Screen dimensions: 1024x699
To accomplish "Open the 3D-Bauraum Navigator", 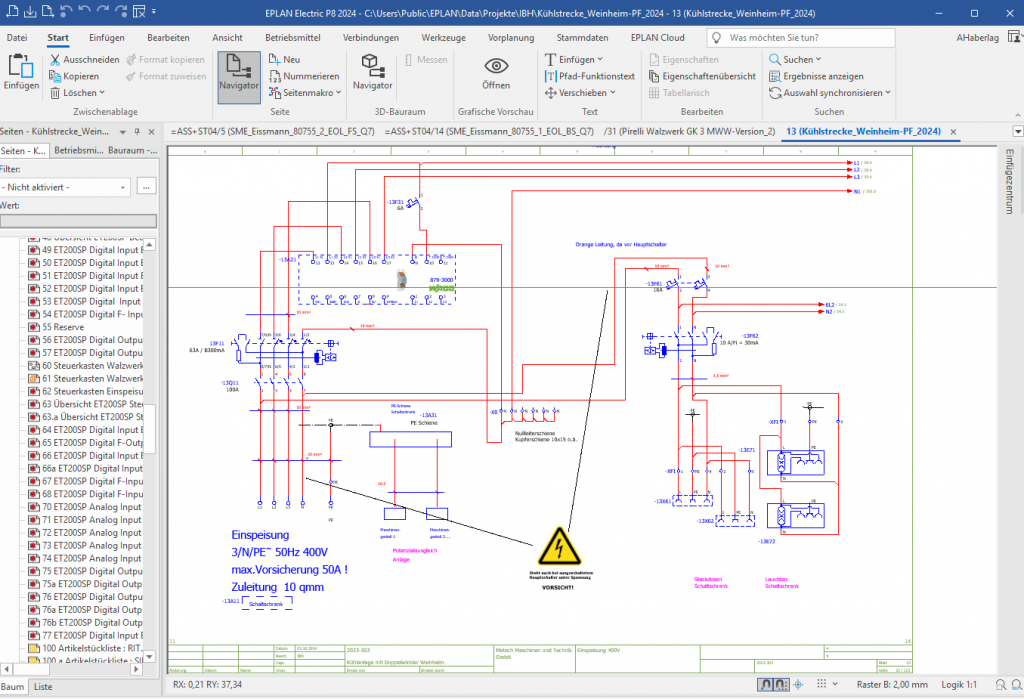I will [x=372, y=73].
